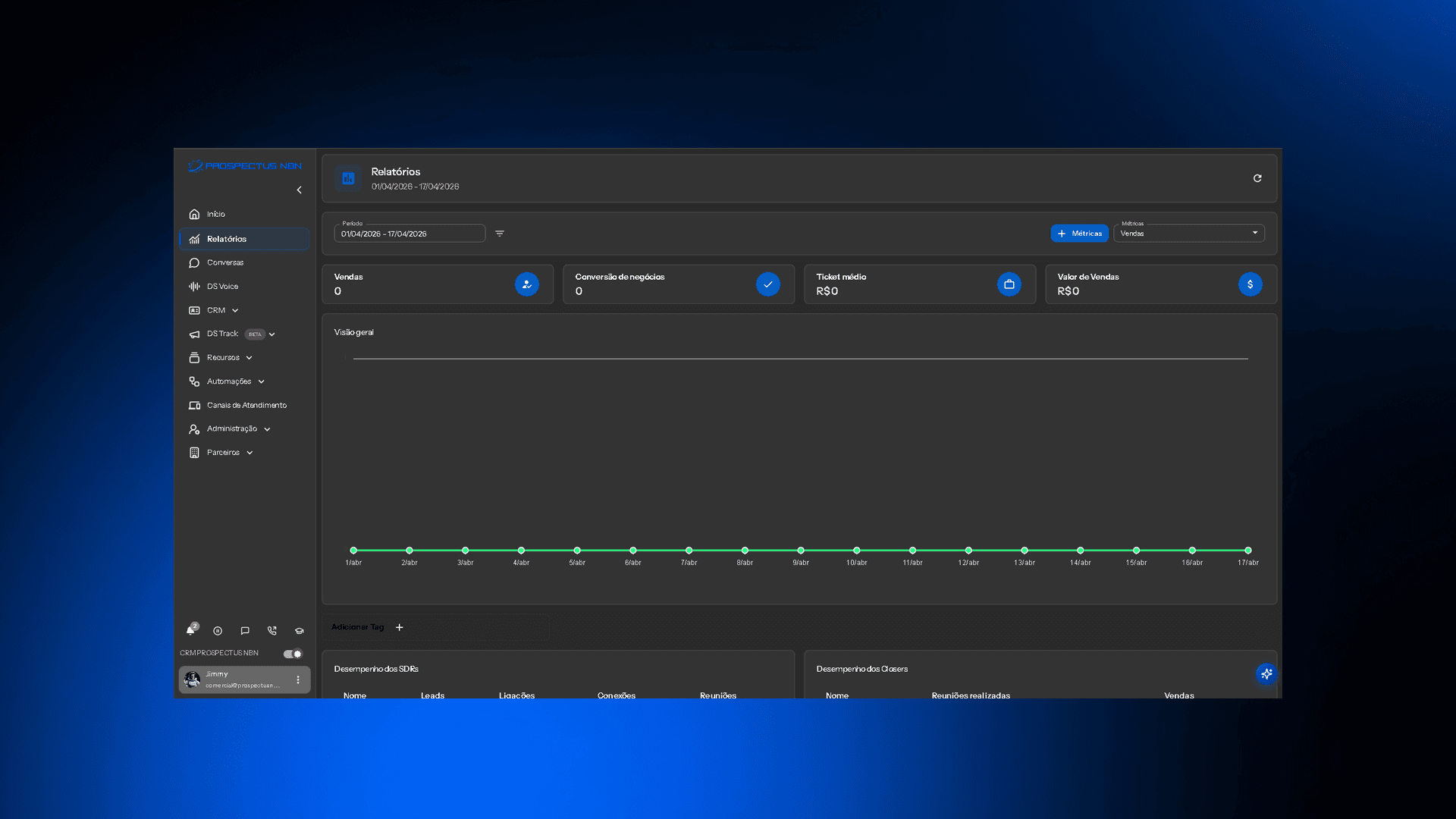The width and height of the screenshot is (1456, 819).
Task: Toggle the CRM PROSPECTUS NBN switch
Action: pos(293,654)
